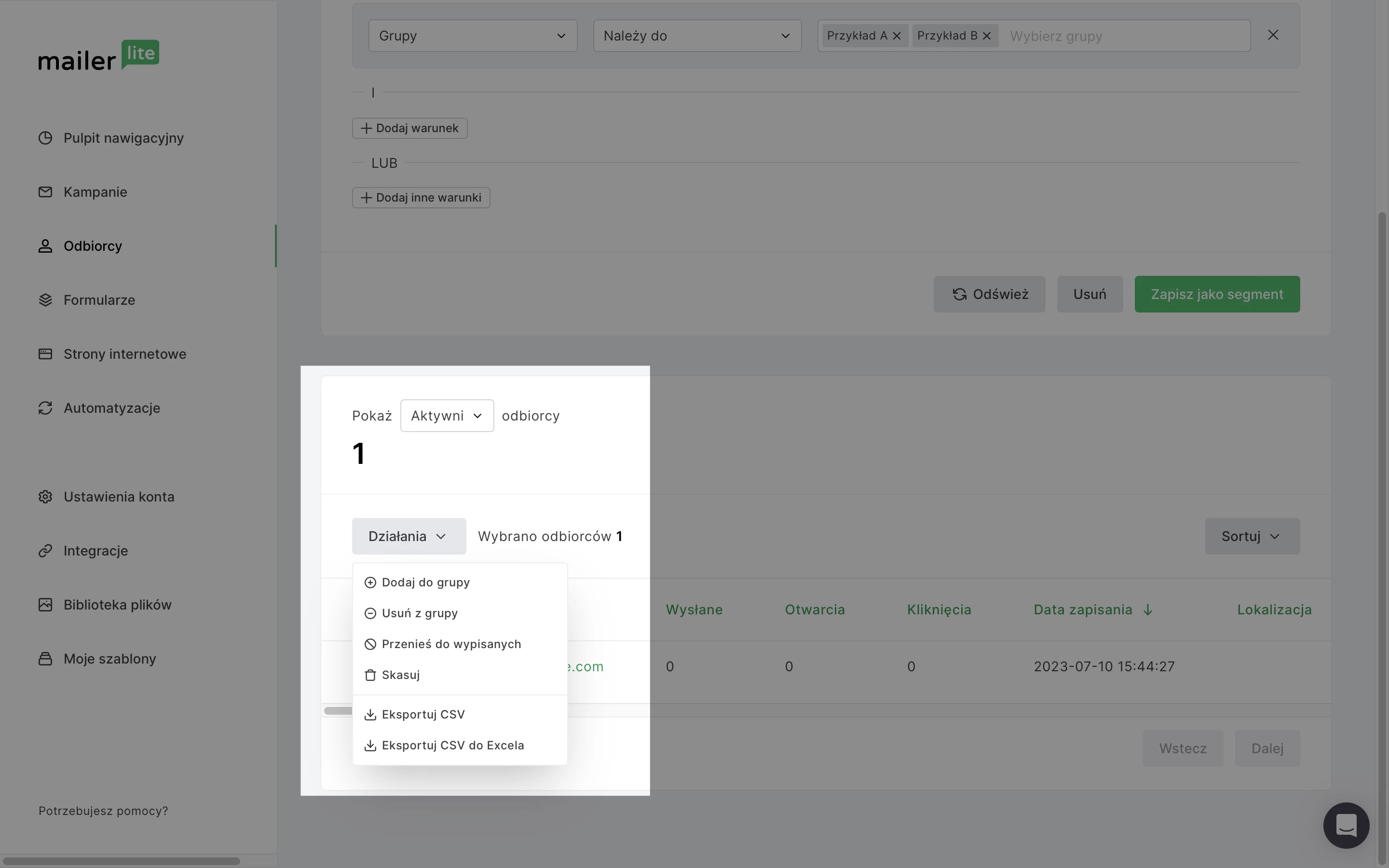Open the chat support bubble icon

coord(1346,825)
